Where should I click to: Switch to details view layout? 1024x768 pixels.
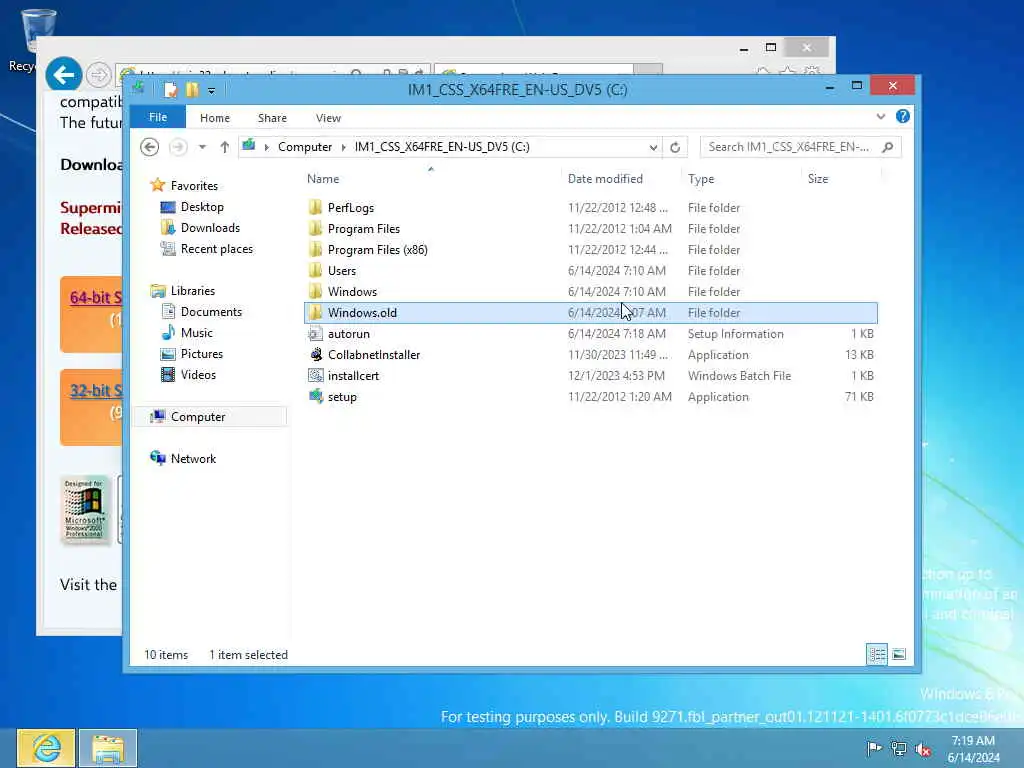(876, 654)
